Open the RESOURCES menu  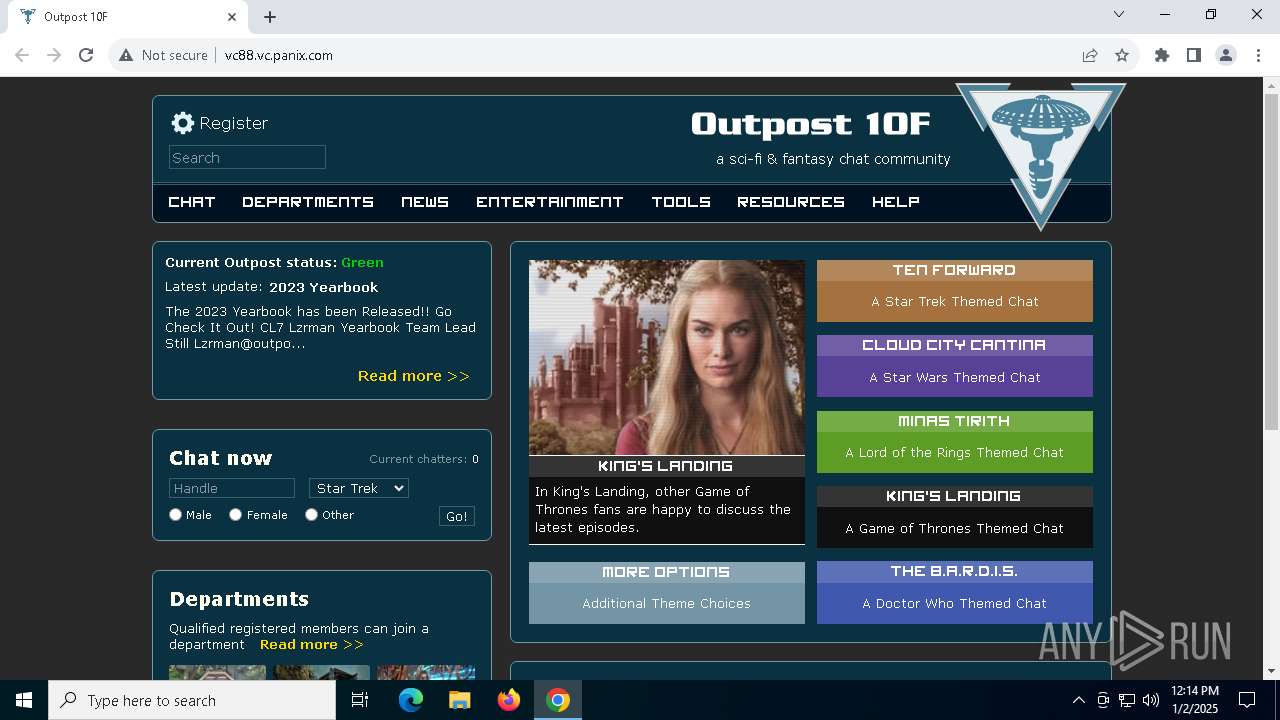pyautogui.click(x=791, y=202)
